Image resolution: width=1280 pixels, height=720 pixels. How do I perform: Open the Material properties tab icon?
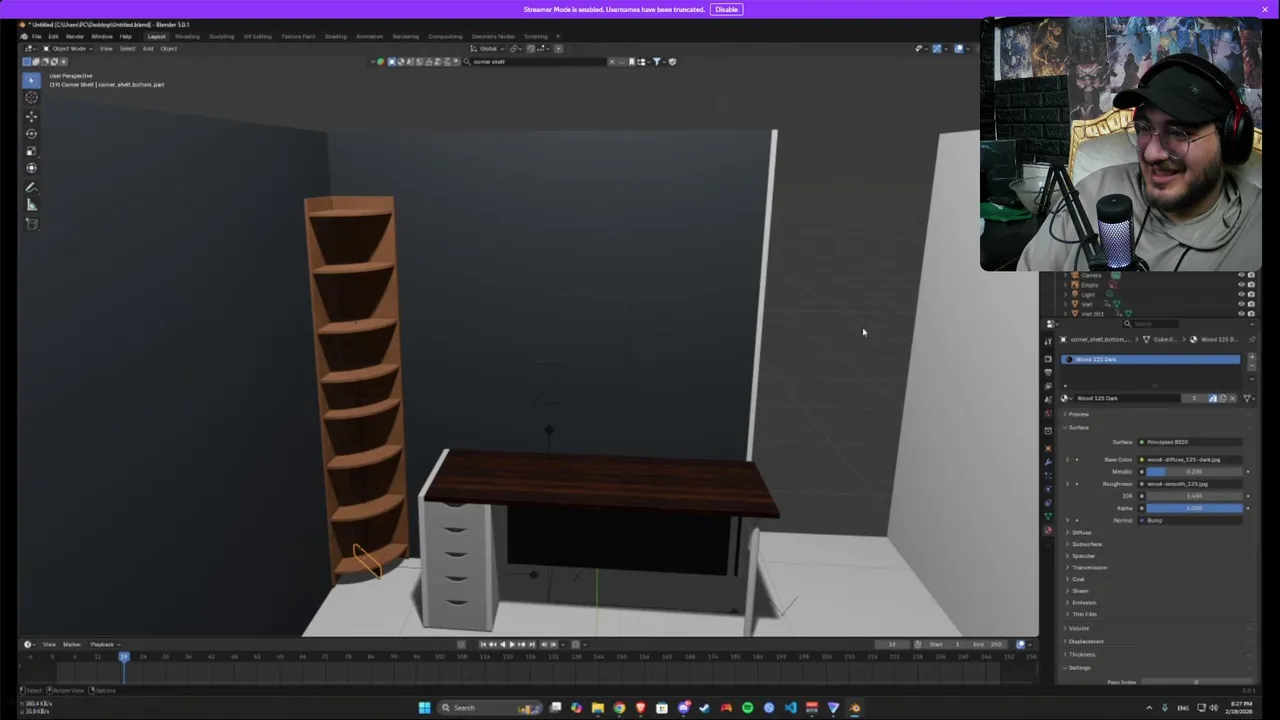1048,530
